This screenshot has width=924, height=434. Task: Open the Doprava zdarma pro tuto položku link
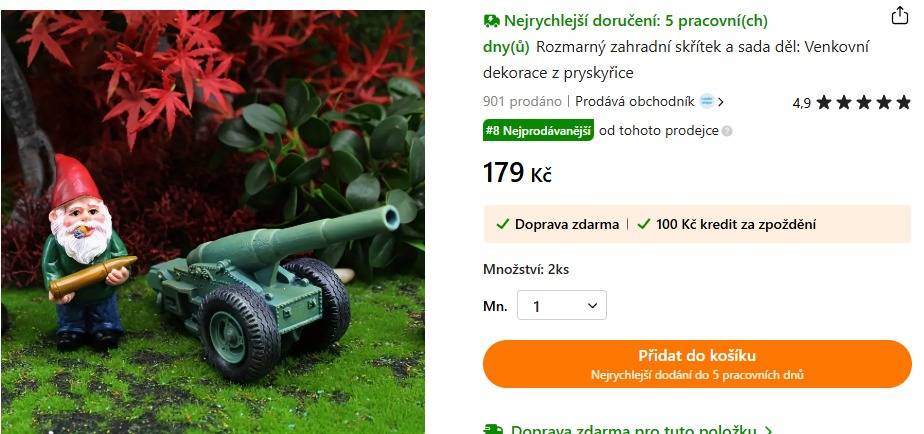(633, 430)
